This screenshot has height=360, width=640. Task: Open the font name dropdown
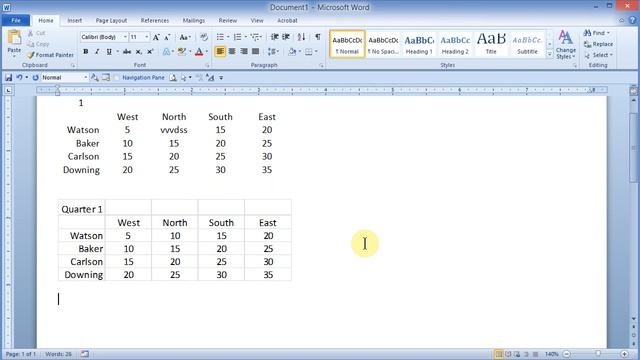(x=125, y=37)
